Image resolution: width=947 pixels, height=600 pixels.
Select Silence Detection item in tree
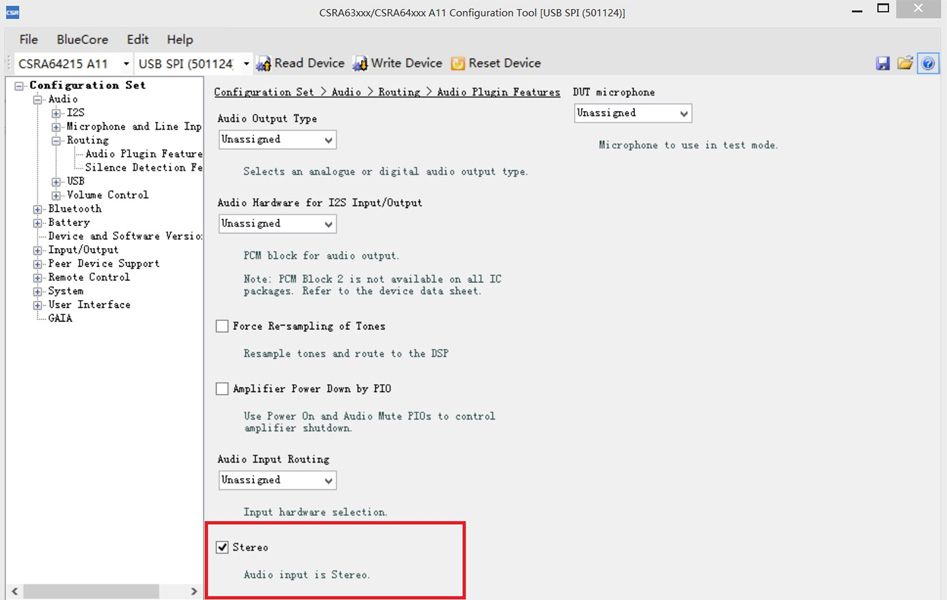point(143,168)
